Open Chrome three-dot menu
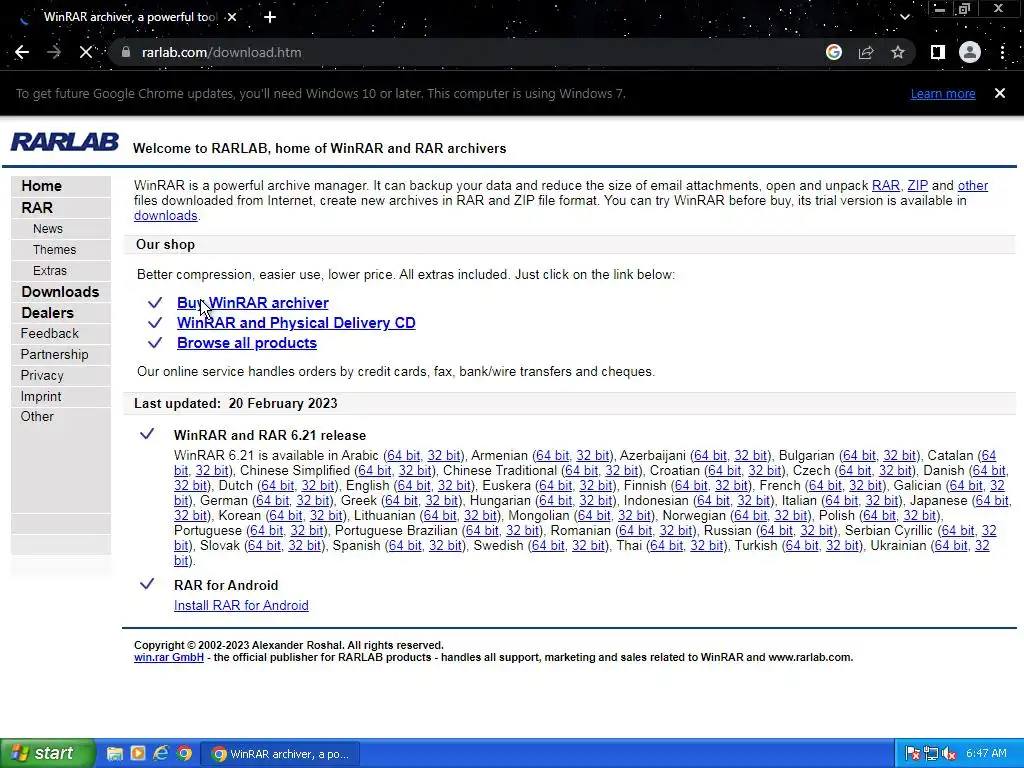Image resolution: width=1024 pixels, height=768 pixels. point(1002,52)
